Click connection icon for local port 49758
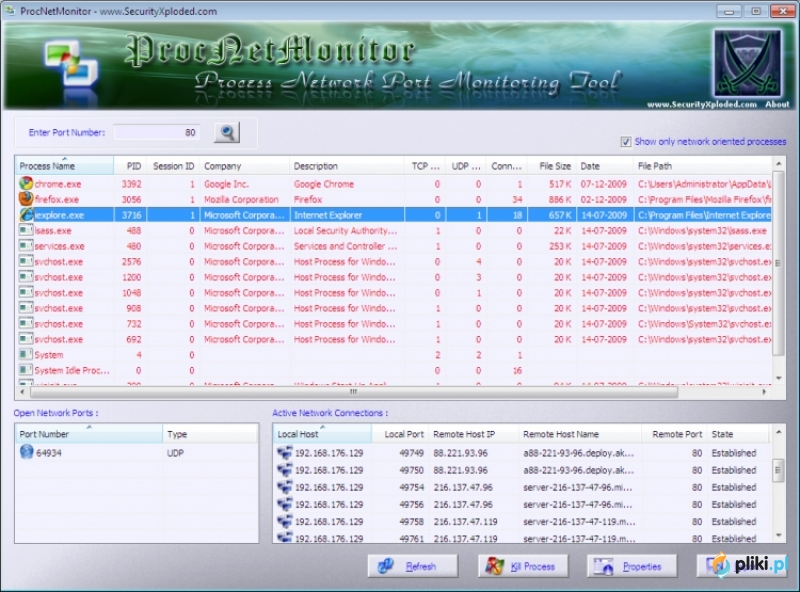The width and height of the screenshot is (800, 592). tap(285, 522)
